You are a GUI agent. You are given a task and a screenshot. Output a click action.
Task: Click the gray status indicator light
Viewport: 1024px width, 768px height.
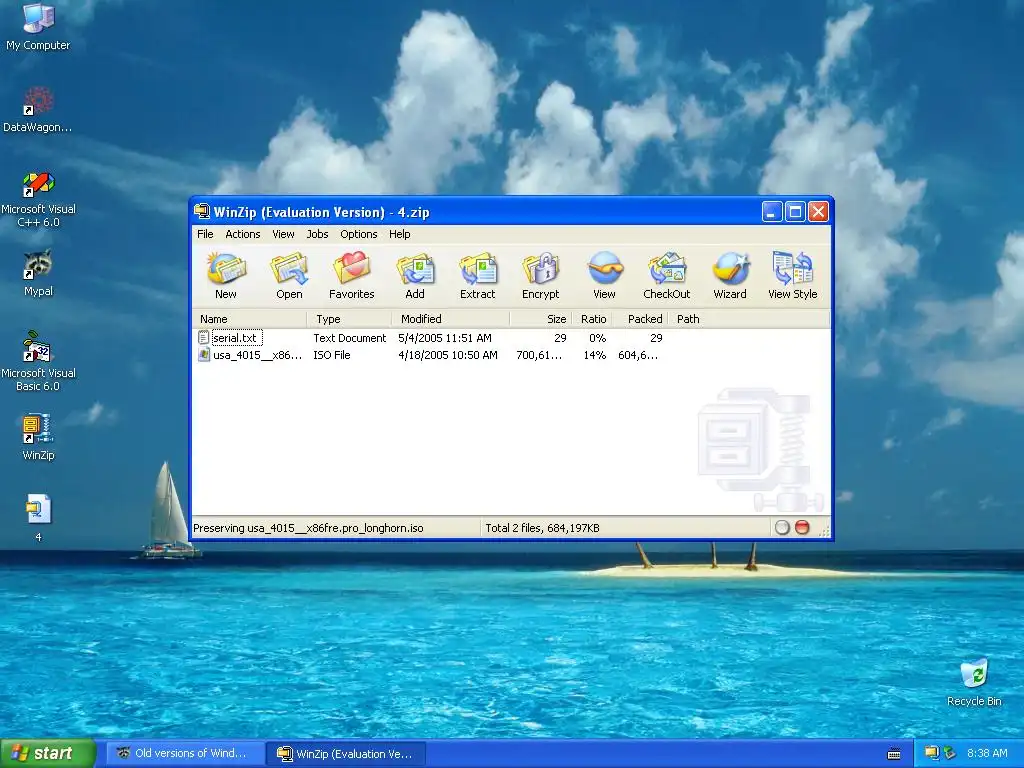coord(782,528)
